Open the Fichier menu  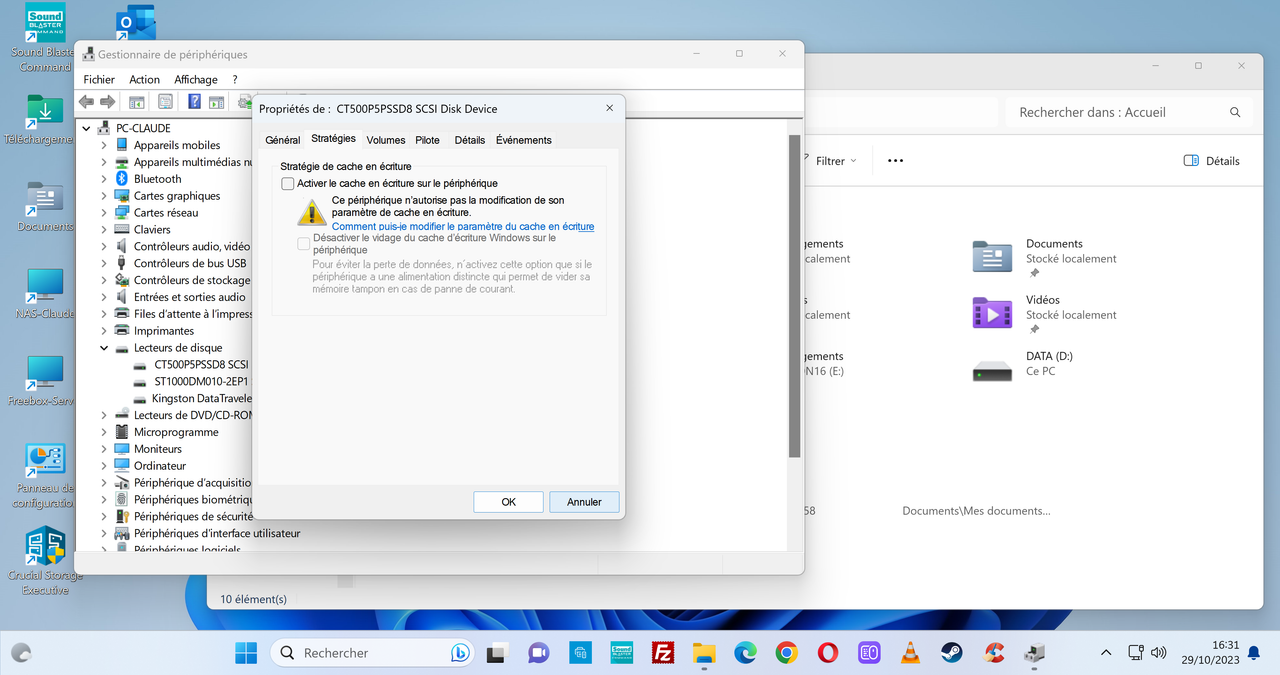pyautogui.click(x=99, y=80)
